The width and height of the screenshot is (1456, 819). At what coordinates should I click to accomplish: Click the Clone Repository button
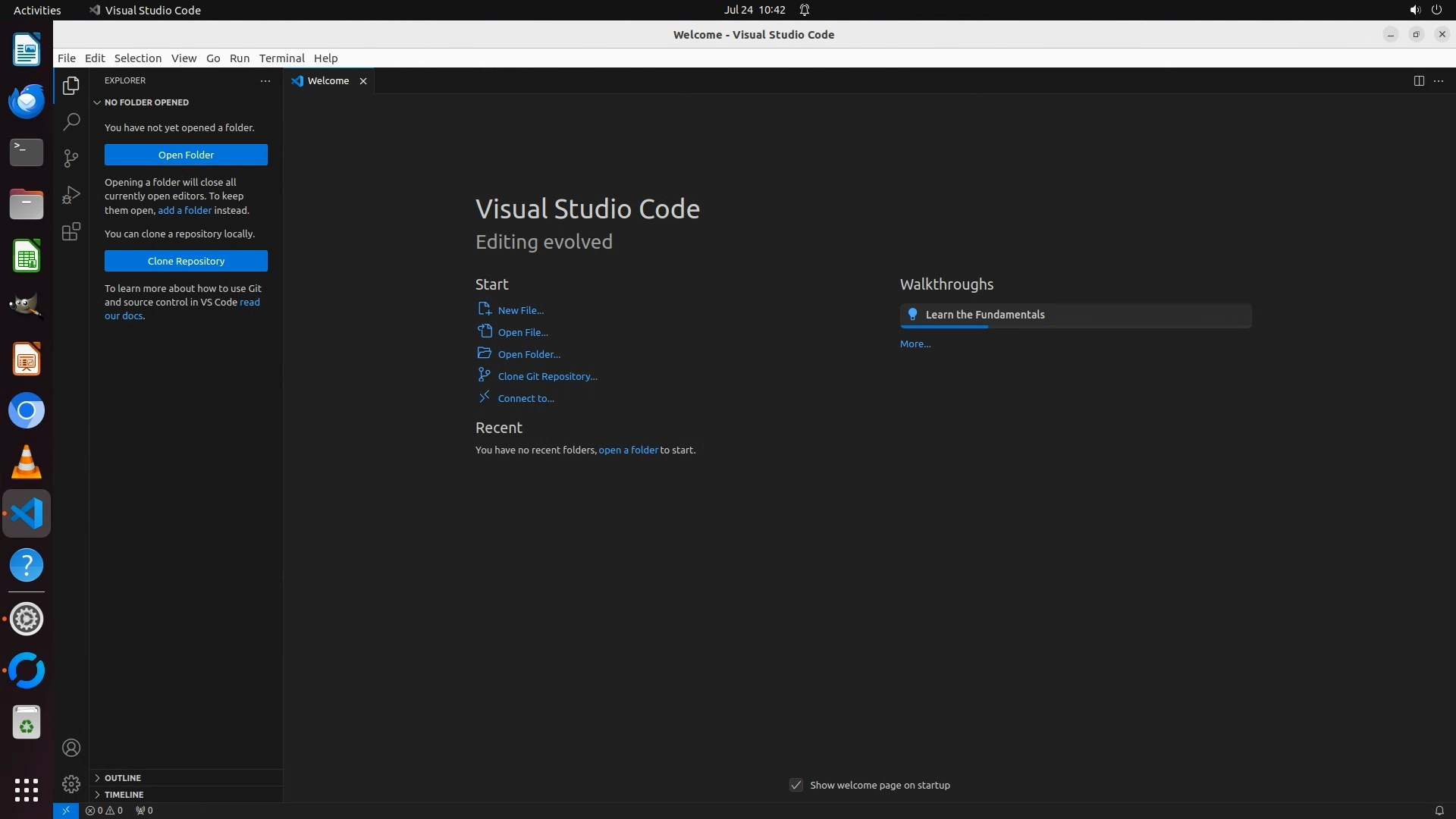(x=186, y=261)
